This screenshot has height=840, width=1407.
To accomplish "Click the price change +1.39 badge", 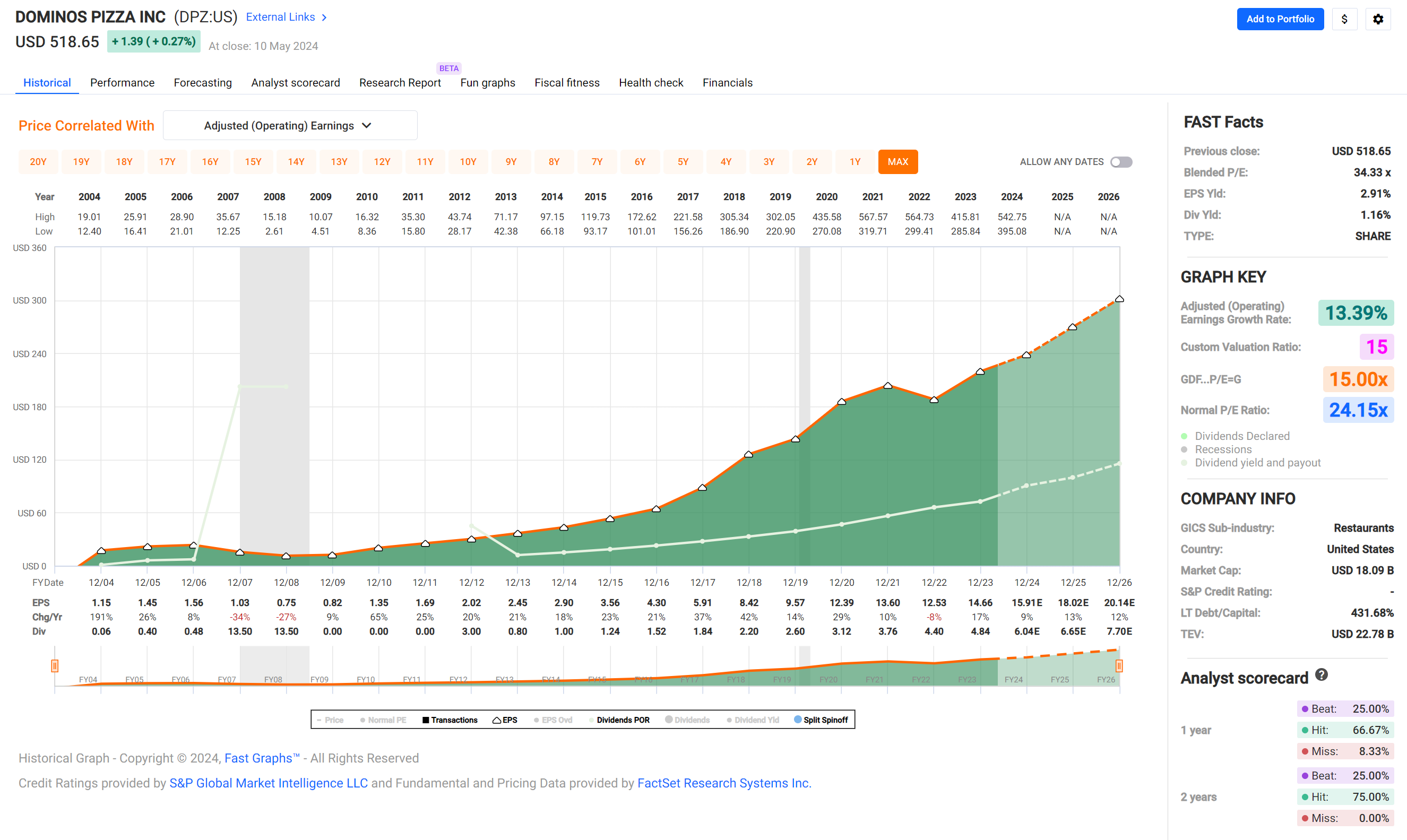I will (x=153, y=41).
